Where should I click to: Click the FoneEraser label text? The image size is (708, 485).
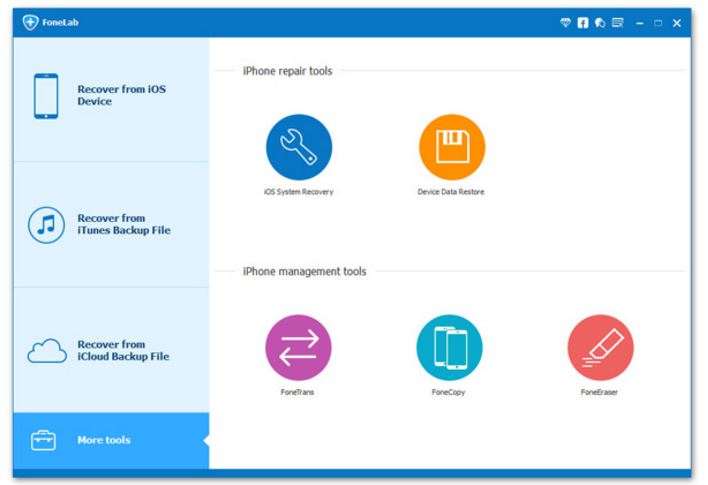coord(599,392)
